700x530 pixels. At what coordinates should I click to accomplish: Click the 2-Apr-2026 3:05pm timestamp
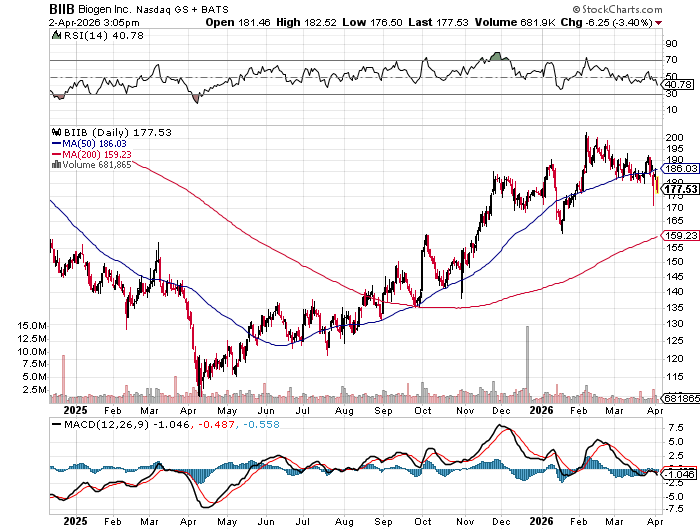tap(94, 23)
